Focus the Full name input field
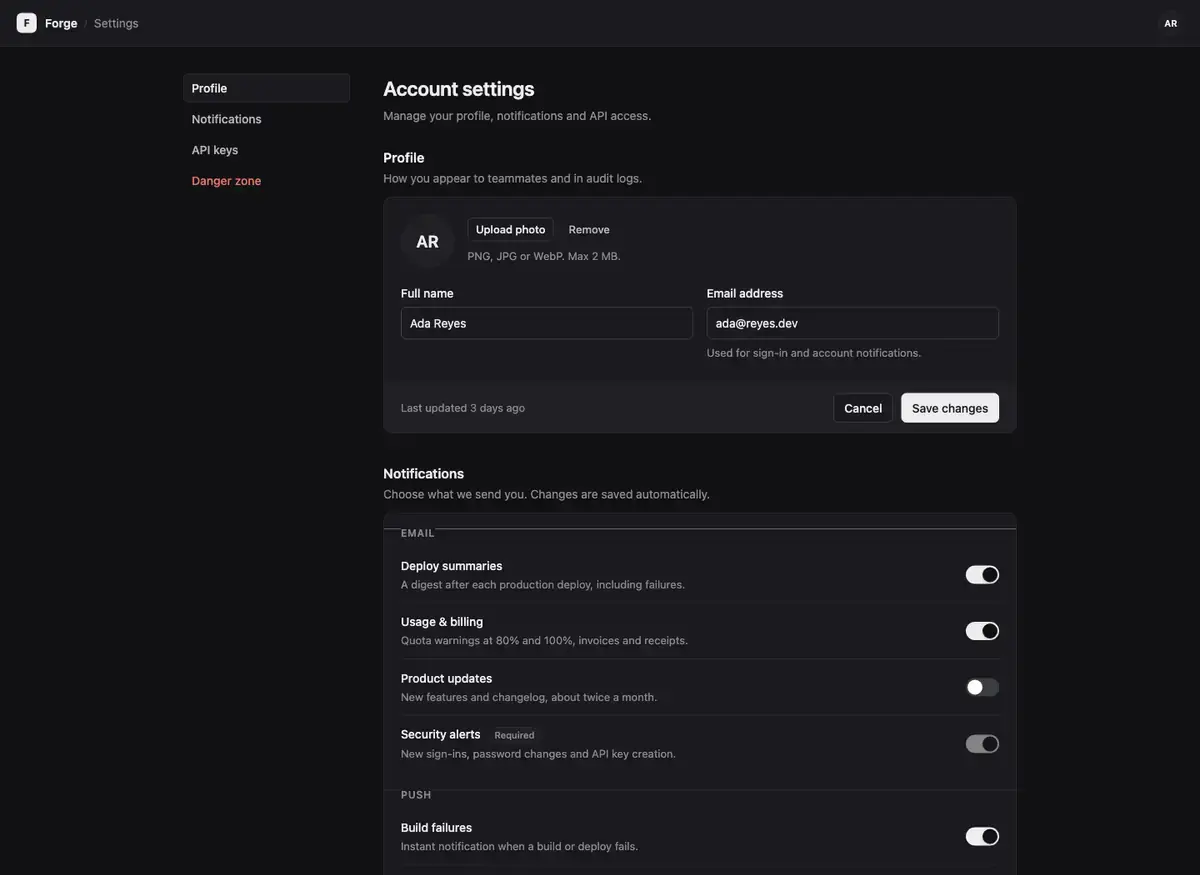Screen dimensions: 1200x875 (547, 323)
